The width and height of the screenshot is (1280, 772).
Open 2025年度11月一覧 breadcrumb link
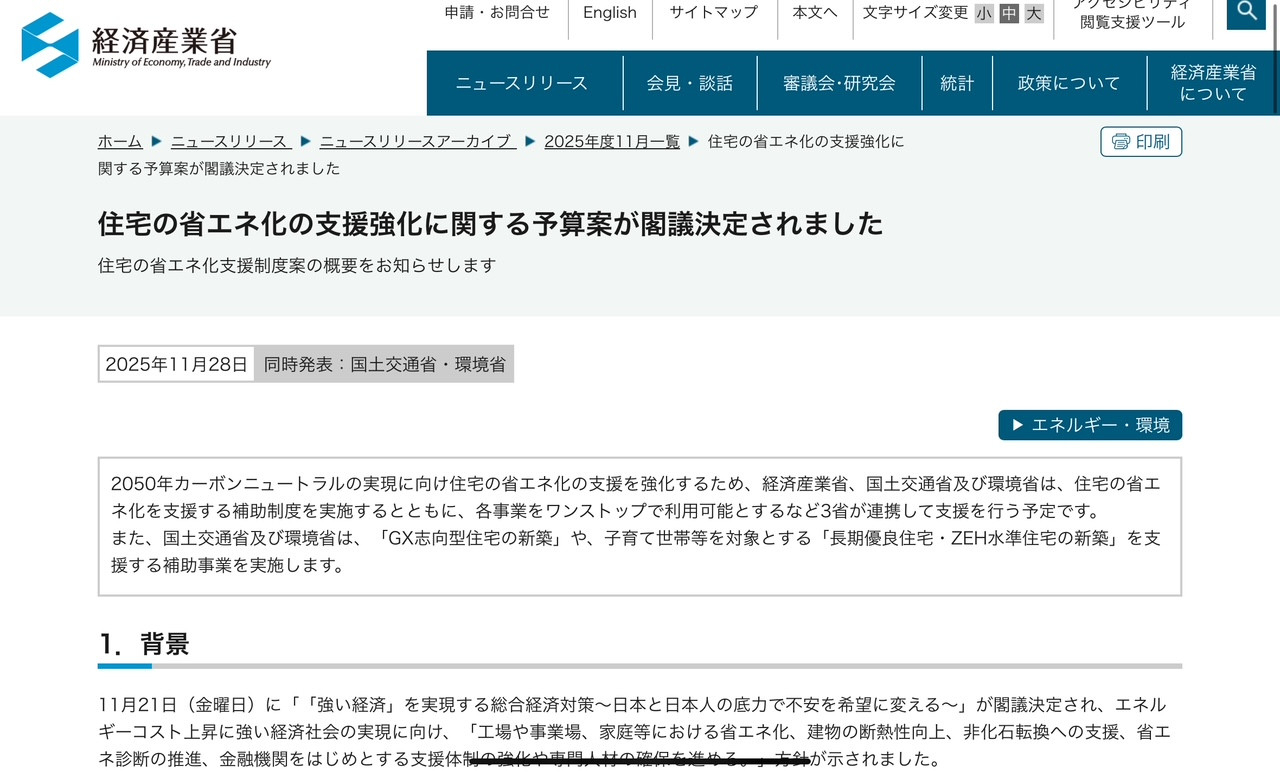pos(611,141)
